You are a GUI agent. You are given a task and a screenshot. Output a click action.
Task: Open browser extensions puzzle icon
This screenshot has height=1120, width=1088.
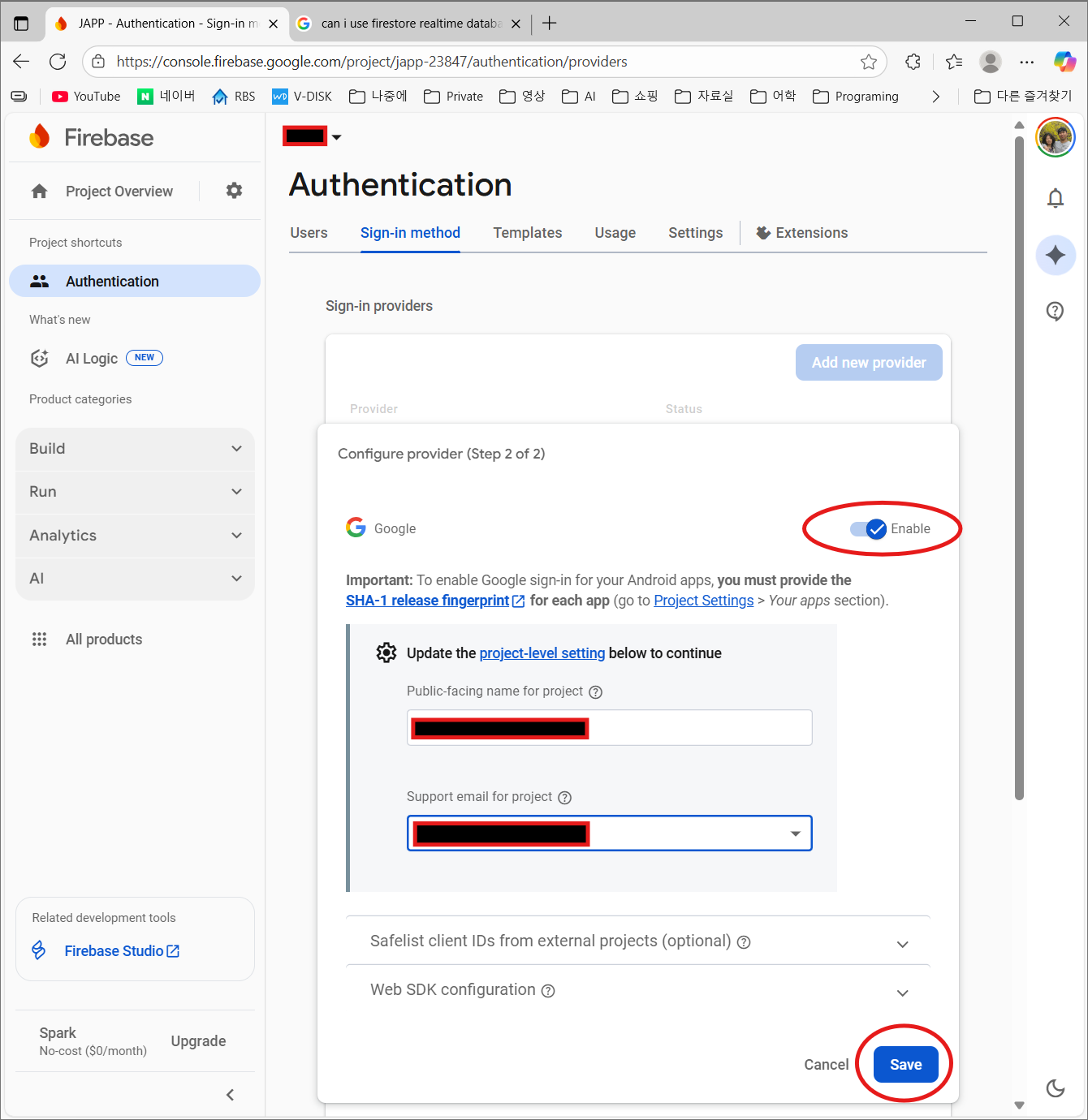coord(913,62)
